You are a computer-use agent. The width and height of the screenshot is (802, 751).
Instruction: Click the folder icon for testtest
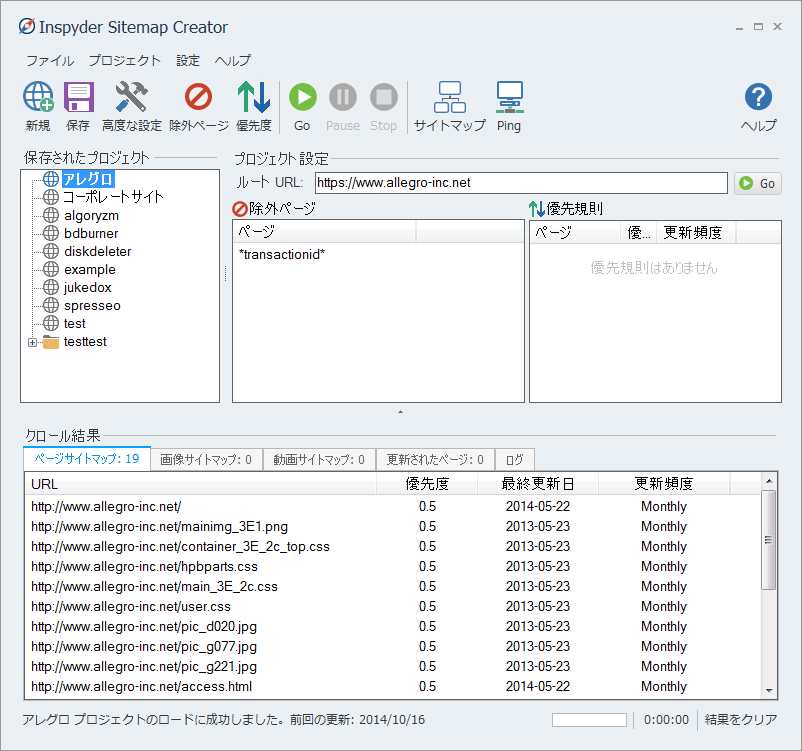51,342
